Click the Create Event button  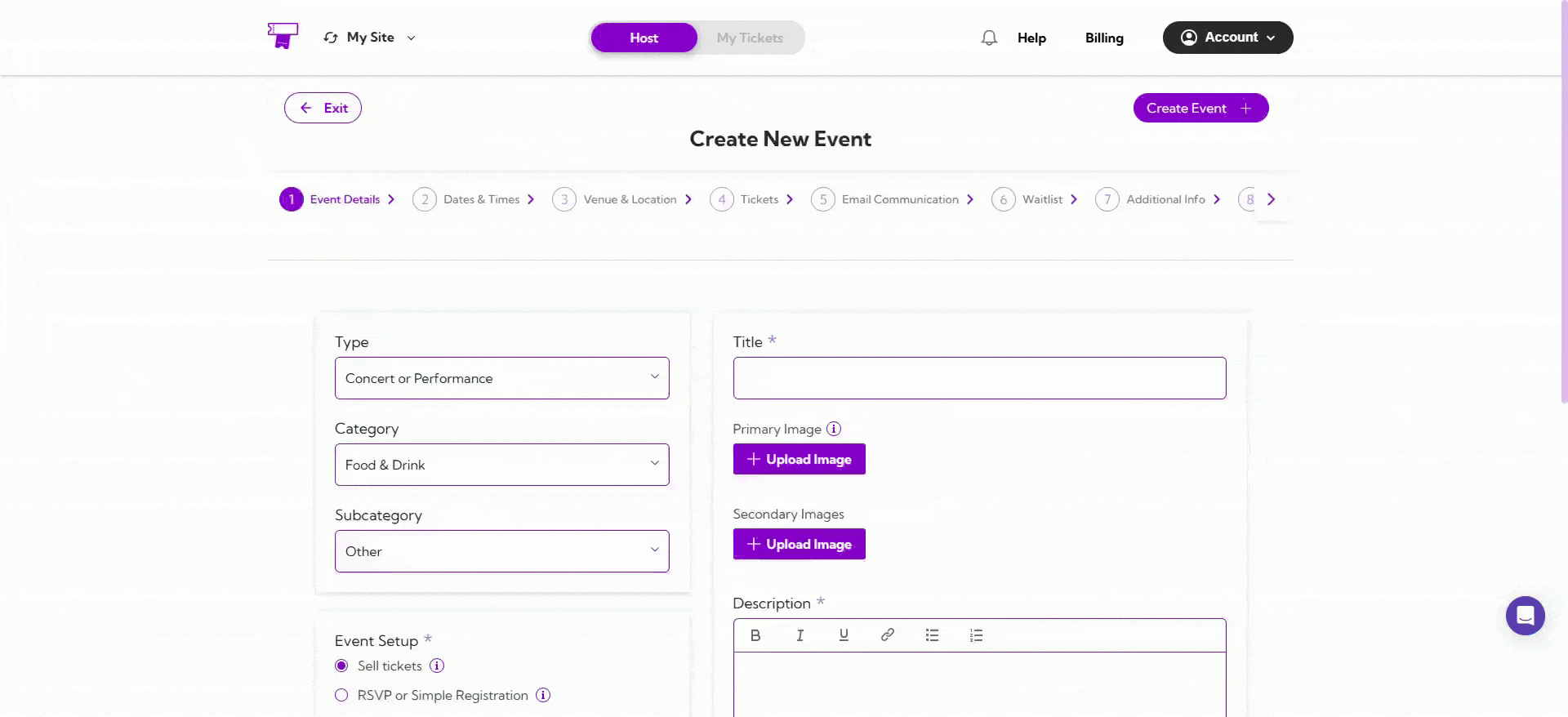1200,108
